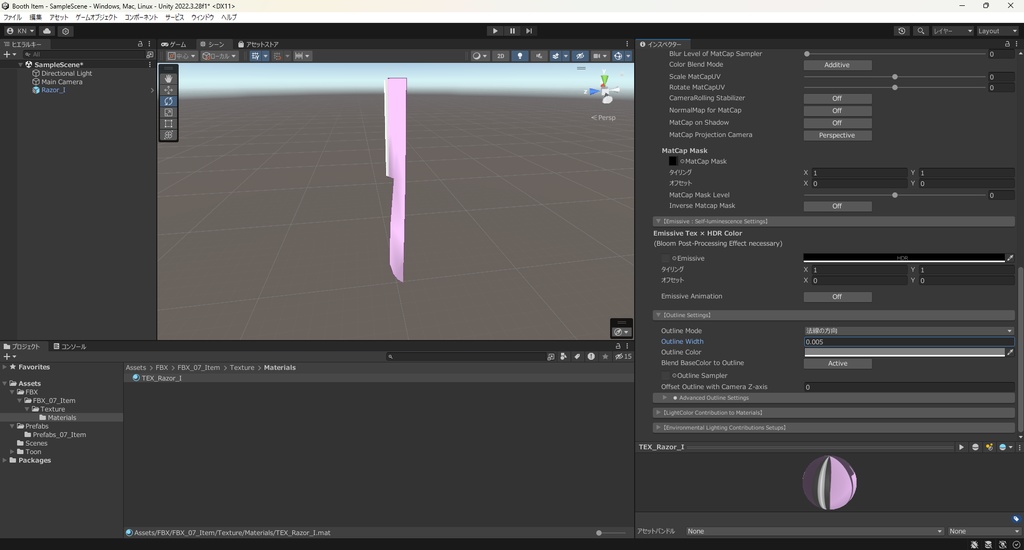Expand LightColor Contribution to Materials section
Viewport: 1024px width, 550px height.
pos(711,412)
